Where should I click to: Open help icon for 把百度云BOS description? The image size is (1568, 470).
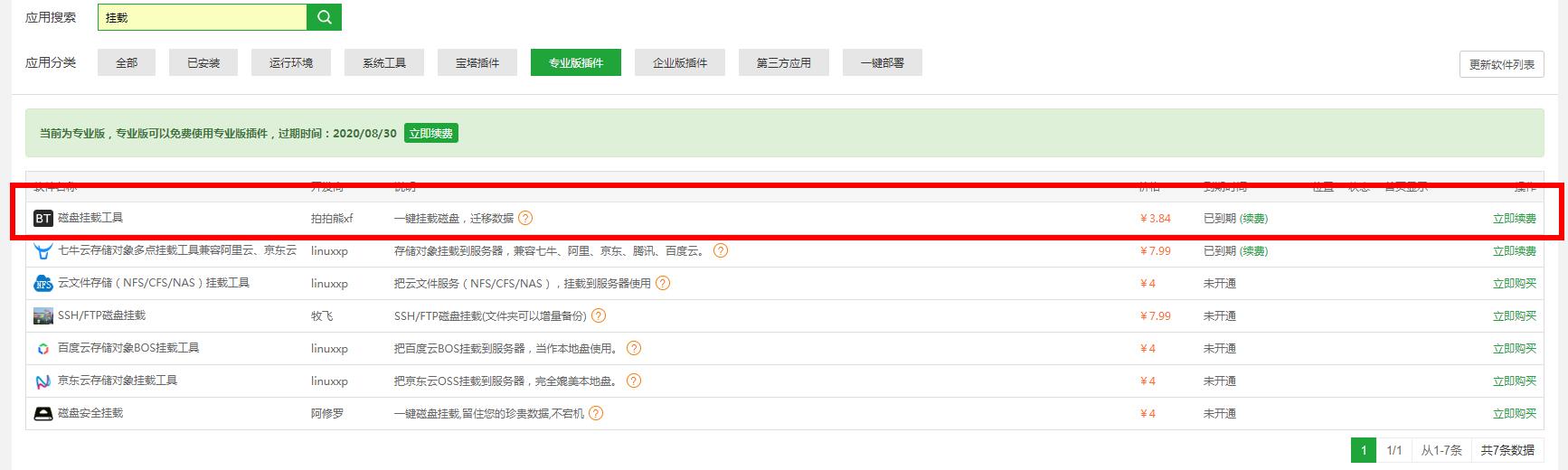[x=634, y=348]
